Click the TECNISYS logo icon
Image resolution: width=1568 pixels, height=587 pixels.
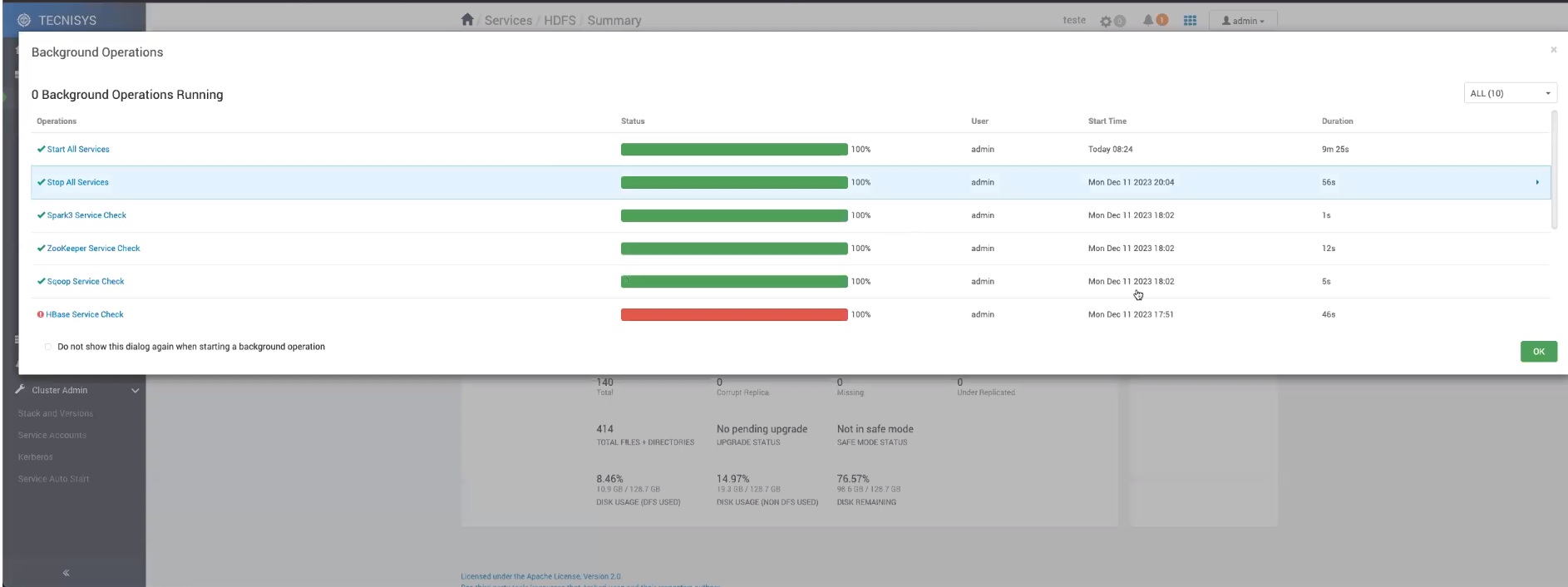[x=24, y=20]
